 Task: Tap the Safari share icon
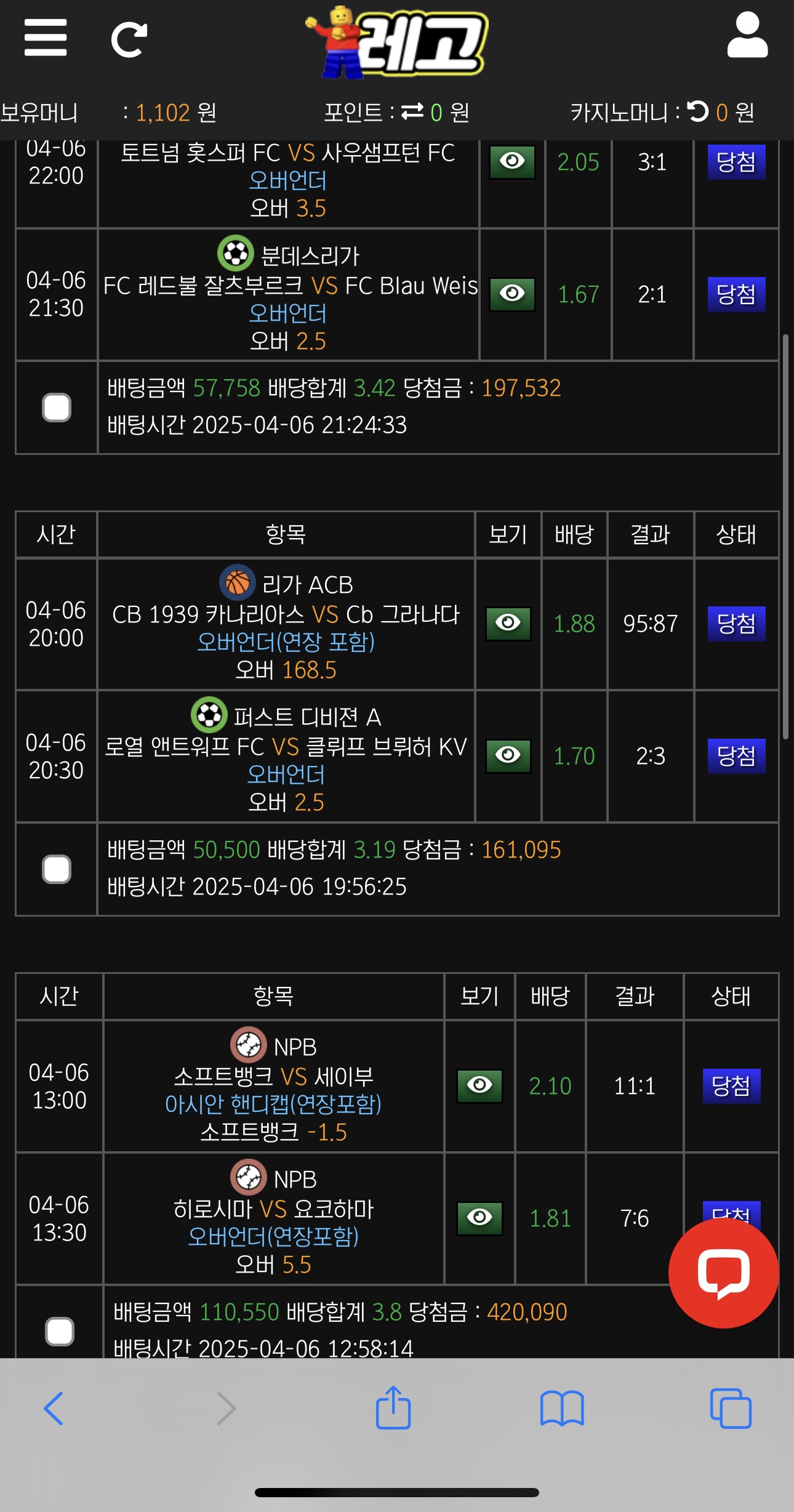pos(393,1408)
